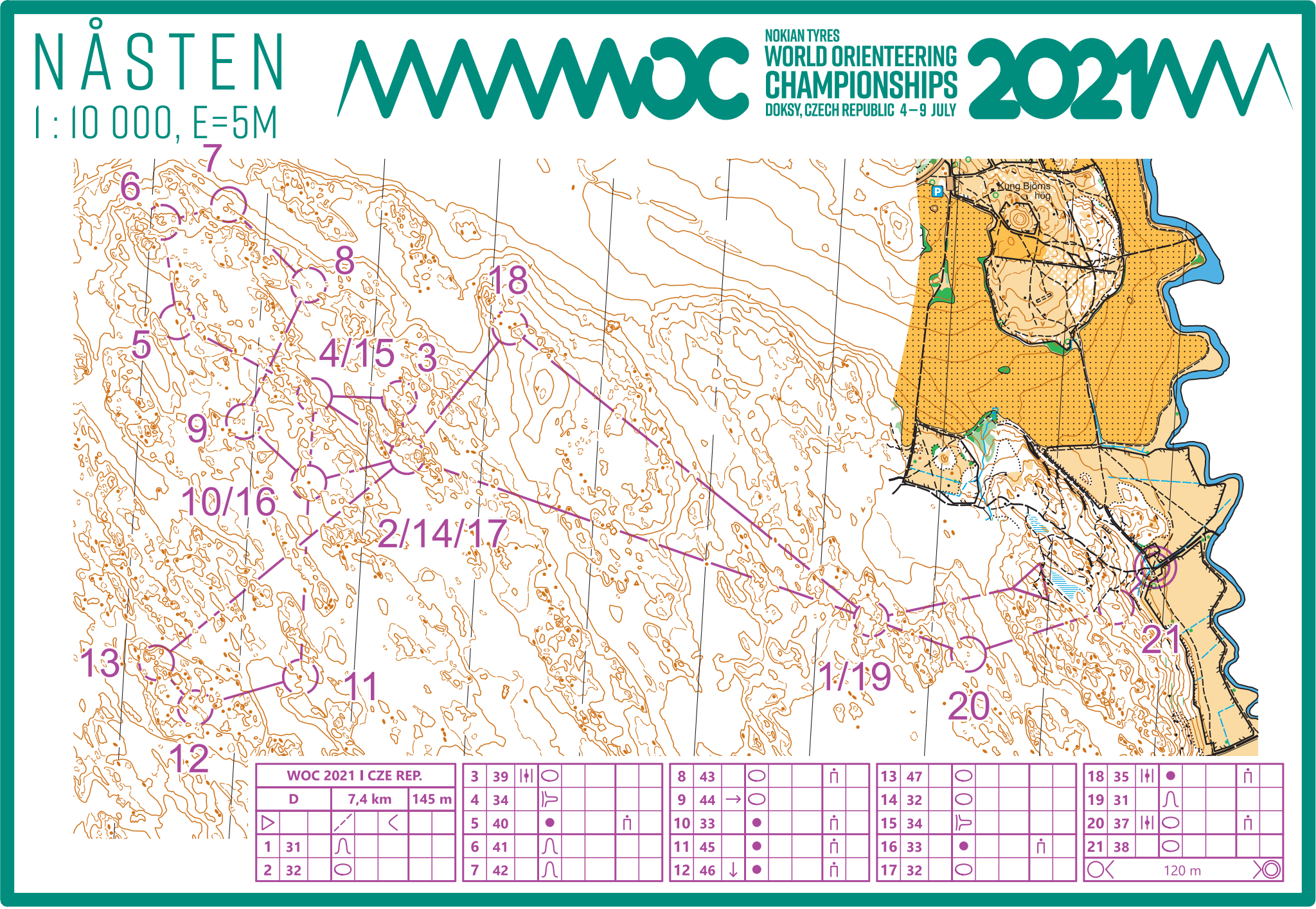Click the oval symbol in row 13
Image resolution: width=1316 pixels, height=909 pixels.
(x=964, y=776)
